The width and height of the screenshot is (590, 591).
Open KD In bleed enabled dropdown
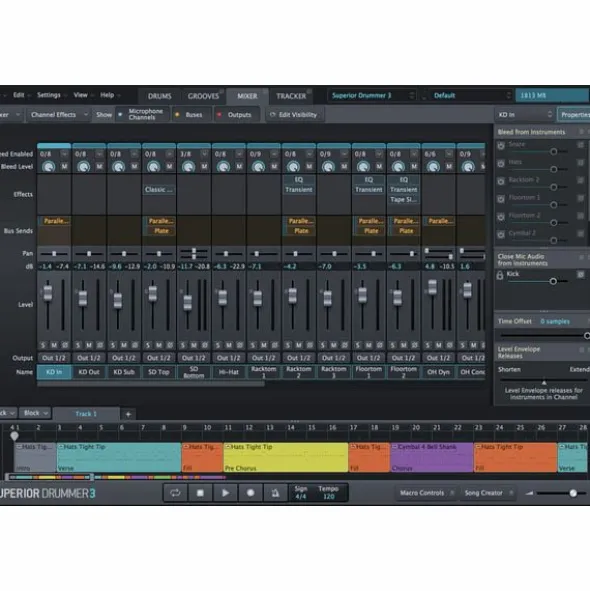click(64, 154)
